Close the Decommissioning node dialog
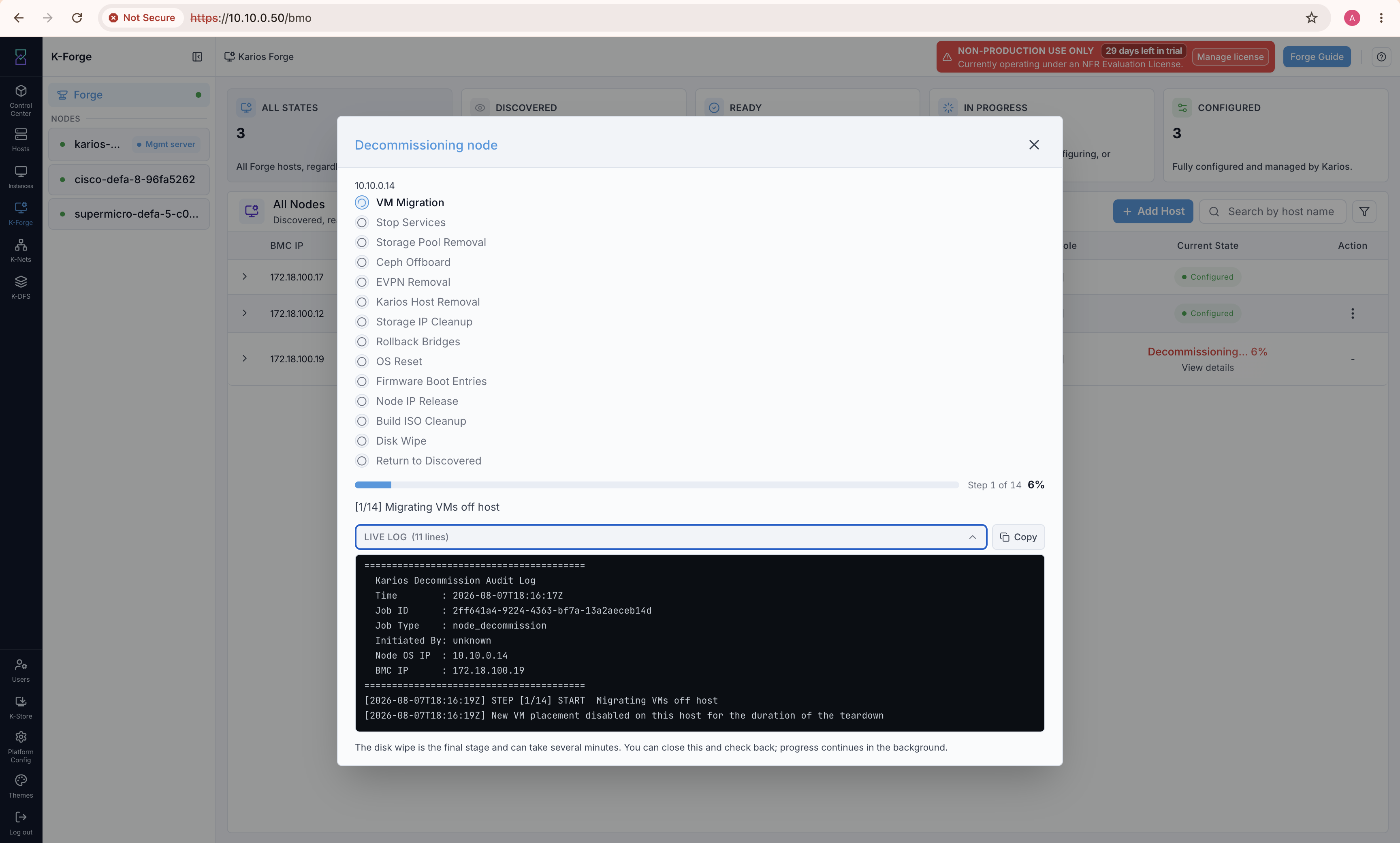This screenshot has width=1400, height=843. (x=1034, y=145)
